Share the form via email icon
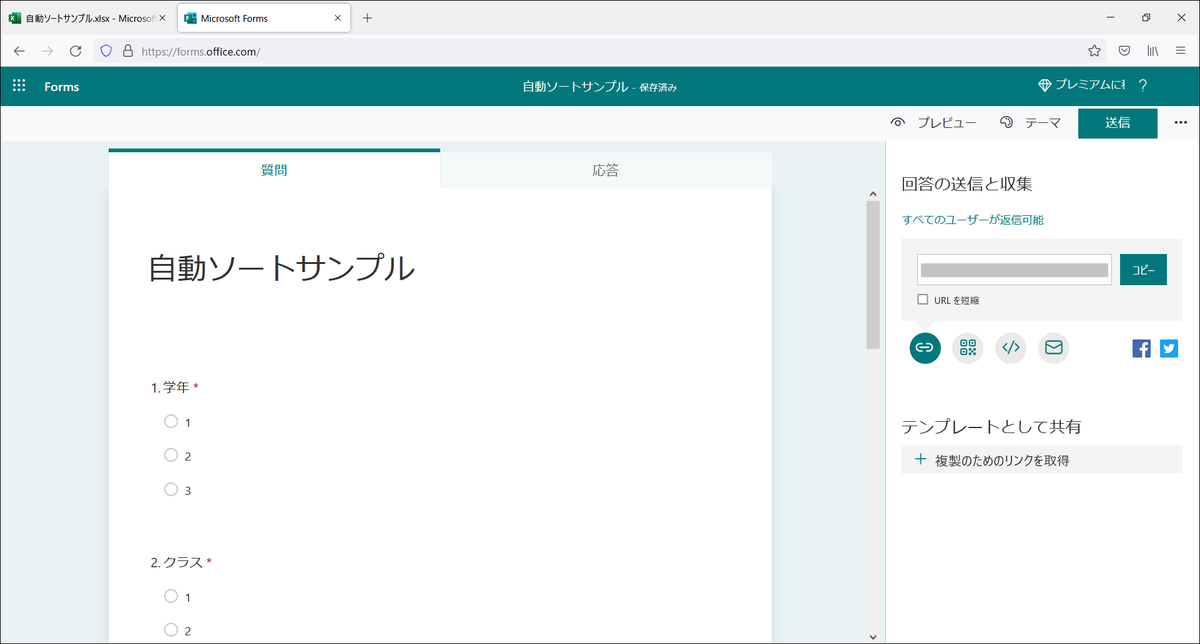Viewport: 1200px width, 644px height. pyautogui.click(x=1053, y=348)
